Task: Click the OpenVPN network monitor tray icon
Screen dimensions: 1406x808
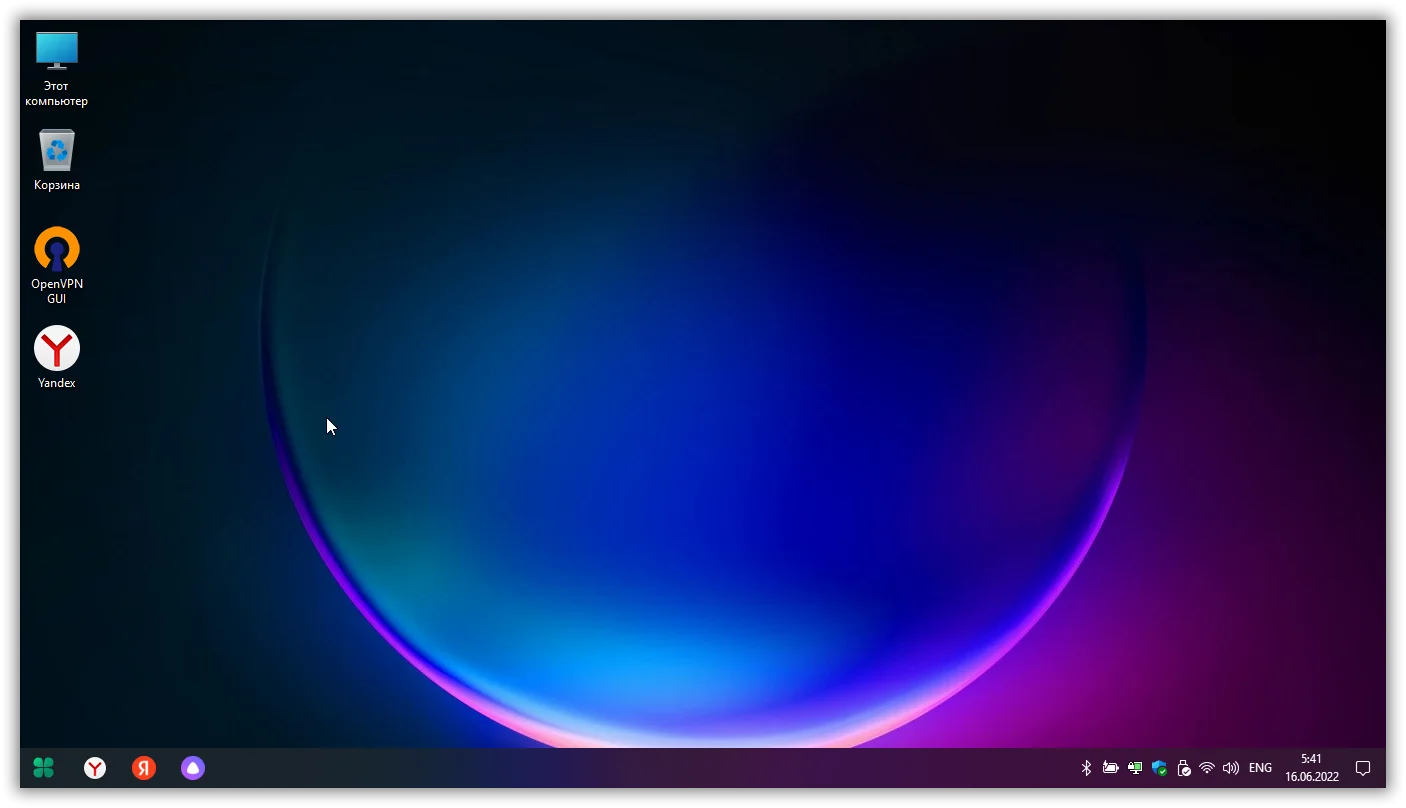Action: tap(1135, 768)
